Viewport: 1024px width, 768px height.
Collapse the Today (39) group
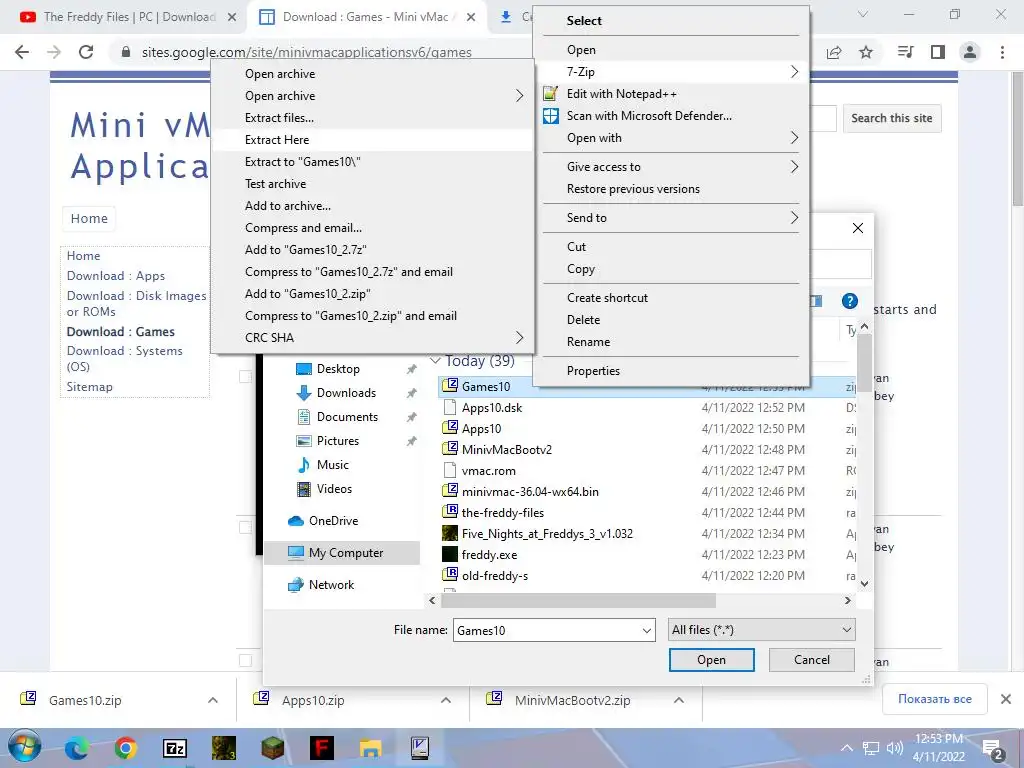(x=436, y=360)
